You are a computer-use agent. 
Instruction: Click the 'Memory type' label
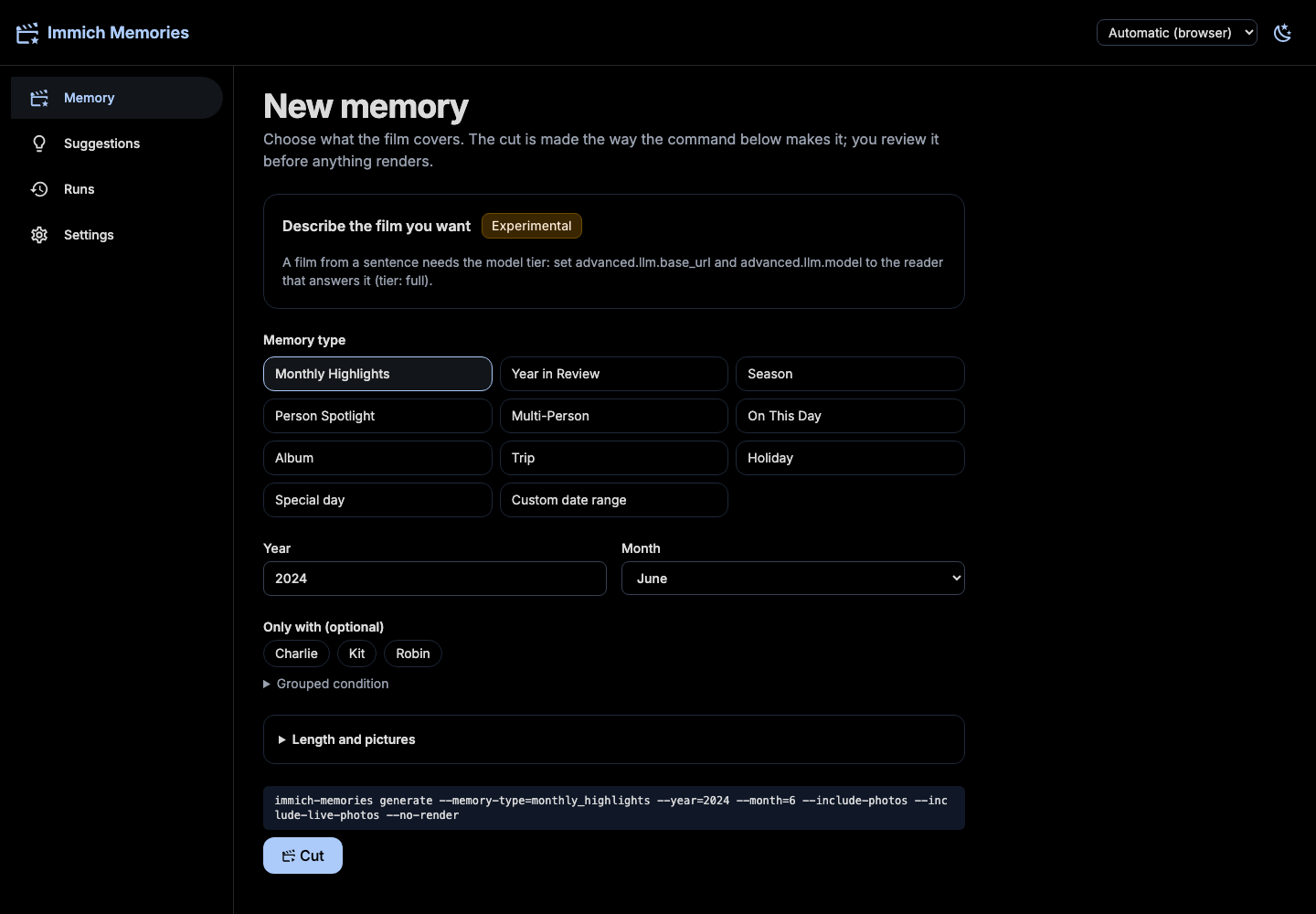point(304,340)
